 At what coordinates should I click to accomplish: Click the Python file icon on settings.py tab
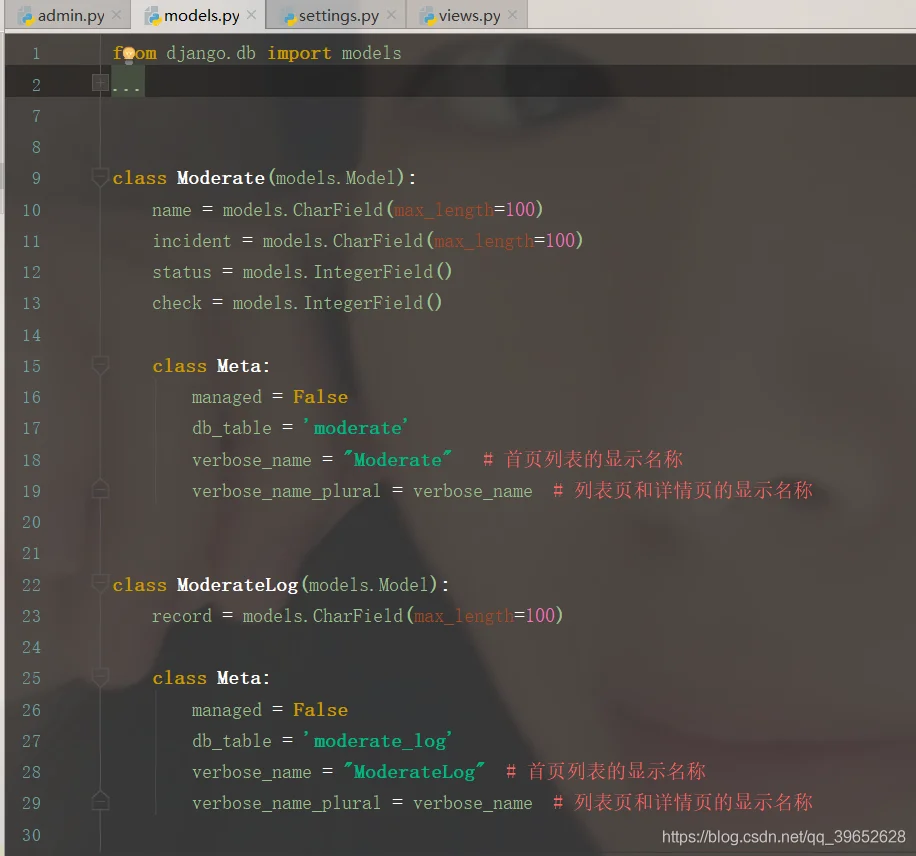point(289,18)
